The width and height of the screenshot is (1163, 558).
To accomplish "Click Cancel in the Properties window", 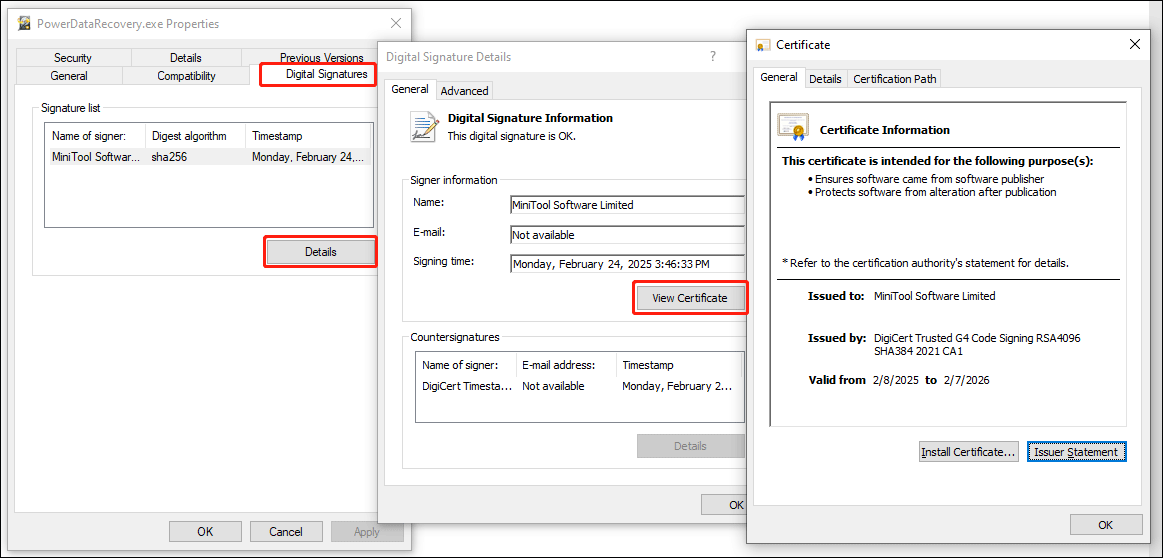I will click(x=286, y=531).
